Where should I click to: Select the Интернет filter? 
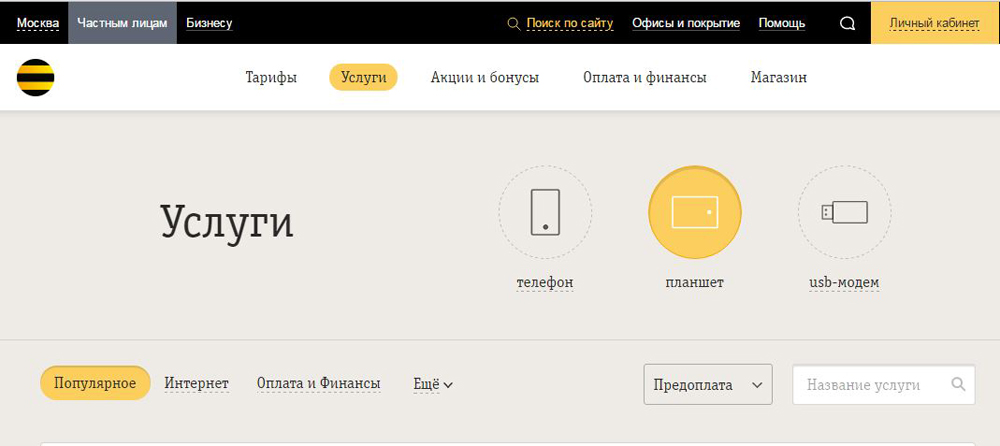(196, 383)
